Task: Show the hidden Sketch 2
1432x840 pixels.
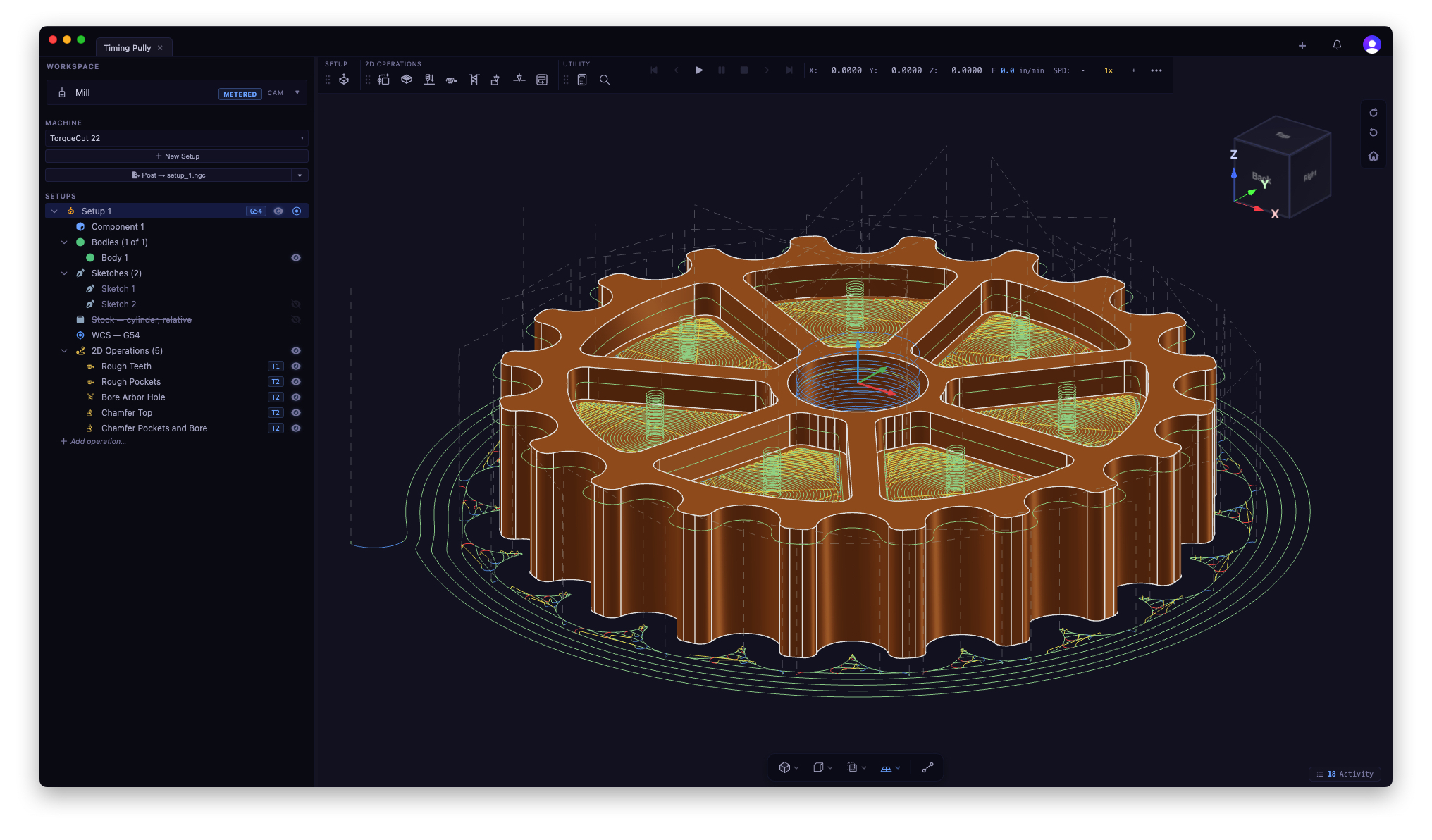Action: pyautogui.click(x=296, y=304)
